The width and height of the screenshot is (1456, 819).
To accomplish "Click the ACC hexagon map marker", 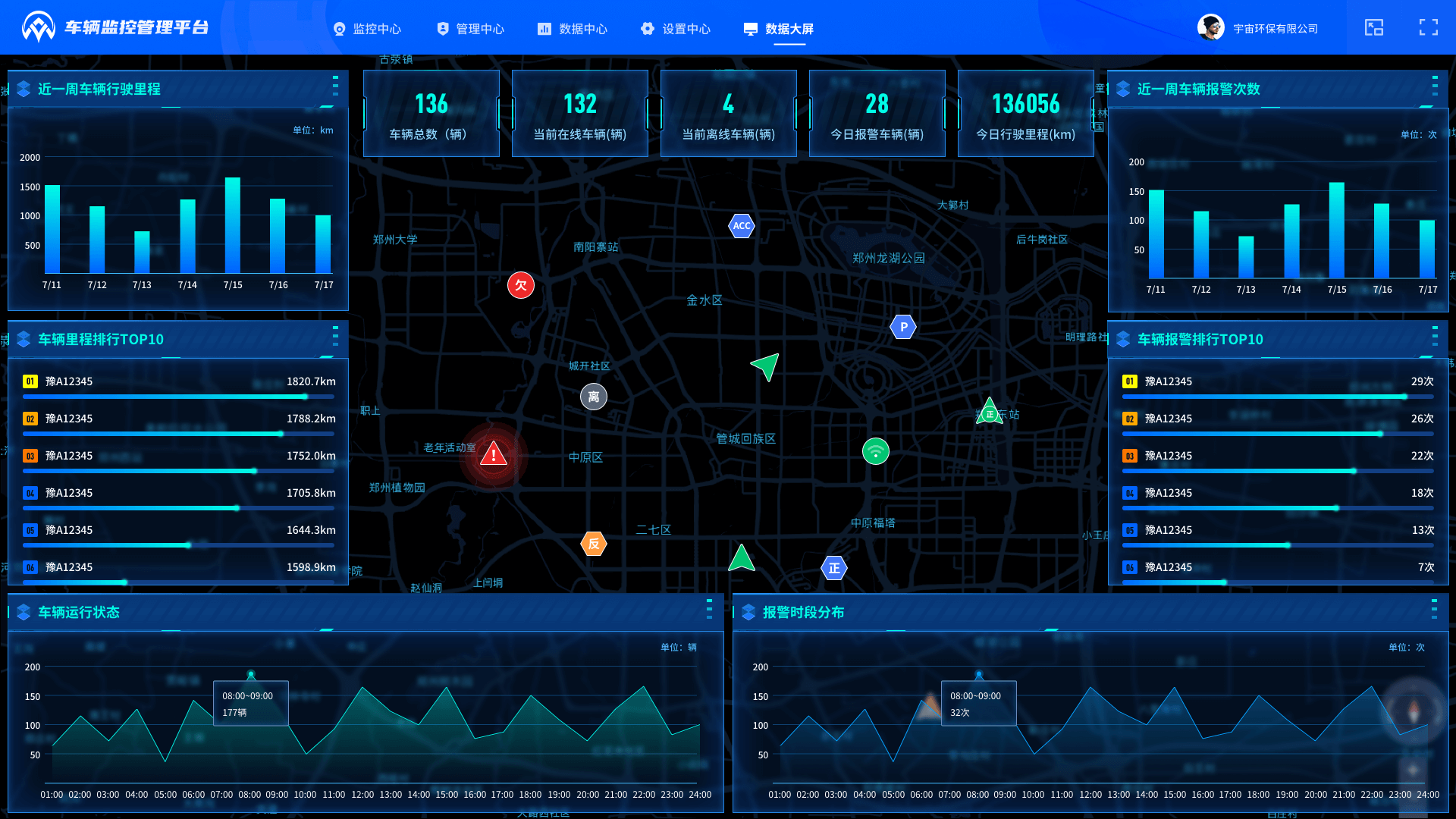I will (x=741, y=225).
